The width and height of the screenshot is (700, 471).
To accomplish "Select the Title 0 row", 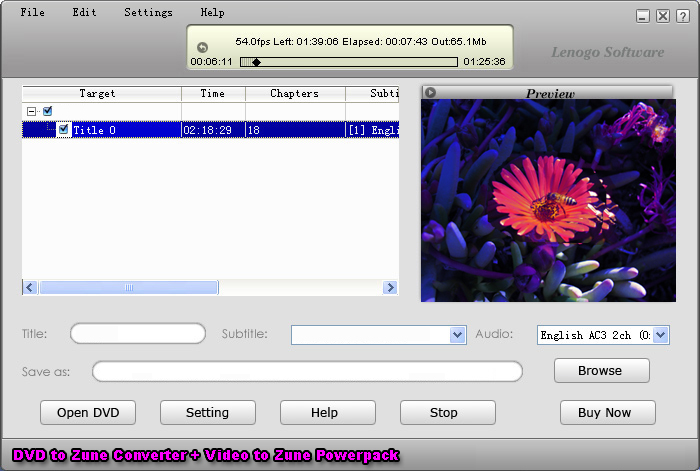I will point(210,130).
